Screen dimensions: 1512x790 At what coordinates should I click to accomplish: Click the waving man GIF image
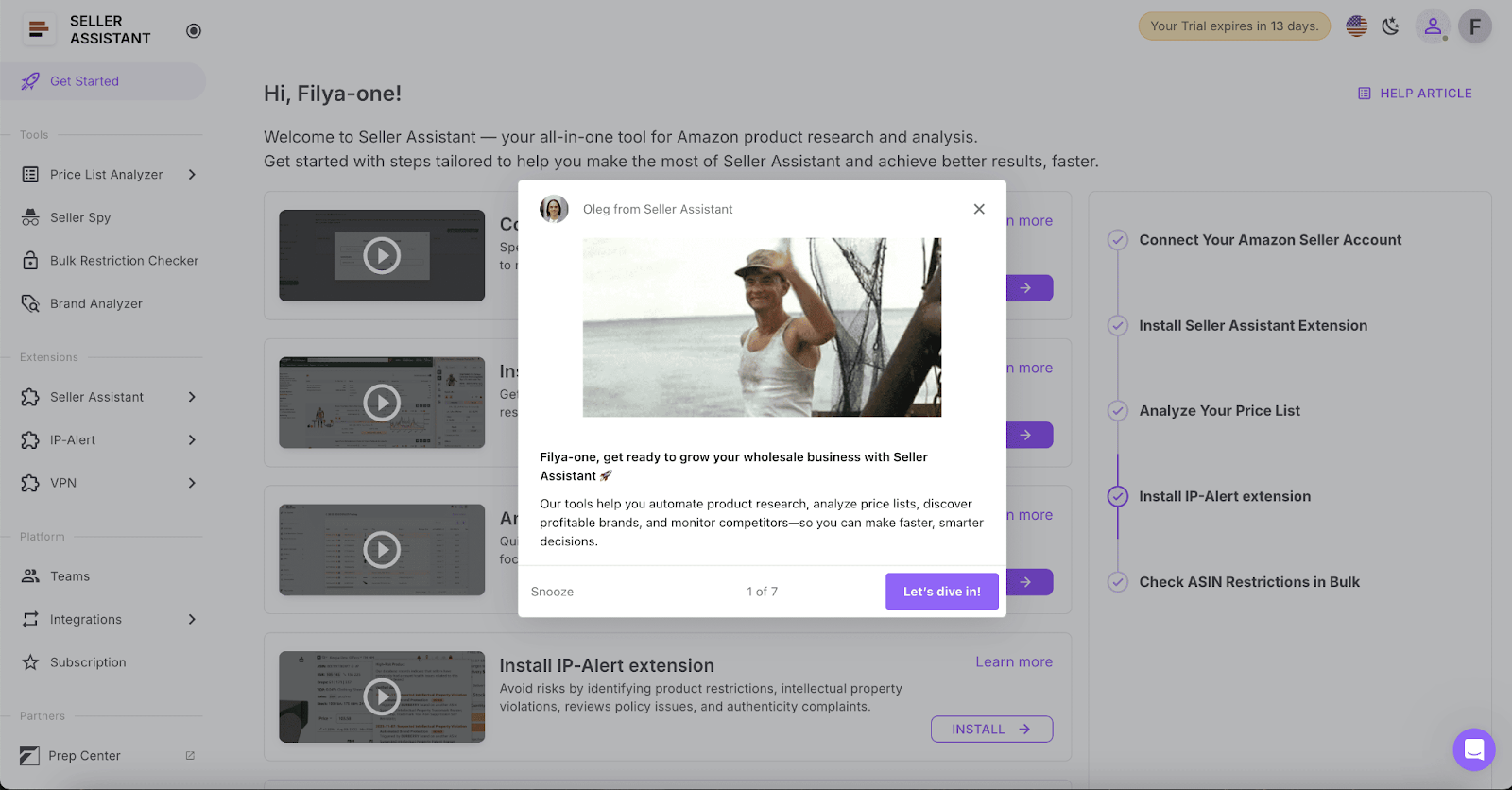[x=762, y=327]
